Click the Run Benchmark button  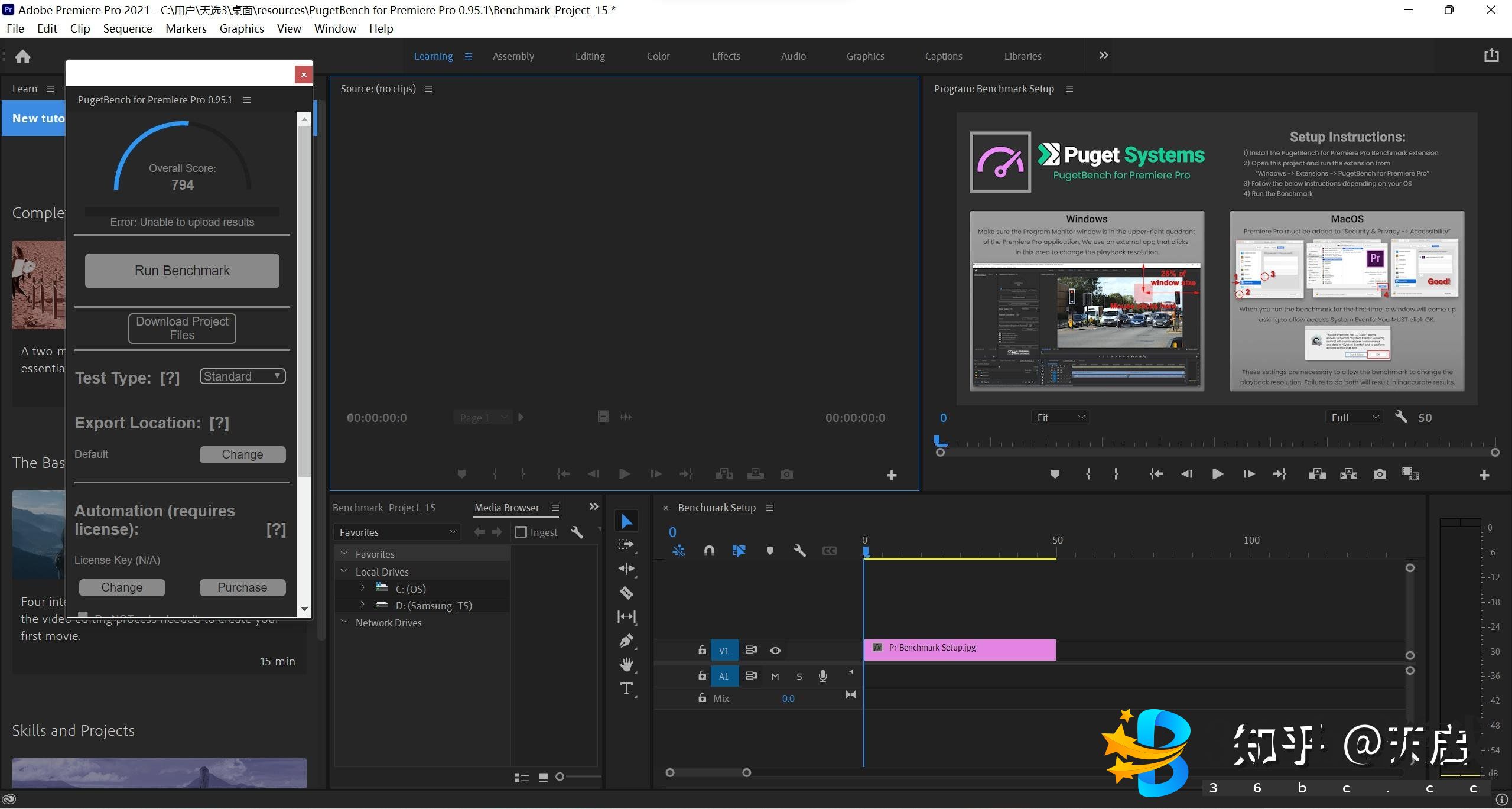pos(182,271)
